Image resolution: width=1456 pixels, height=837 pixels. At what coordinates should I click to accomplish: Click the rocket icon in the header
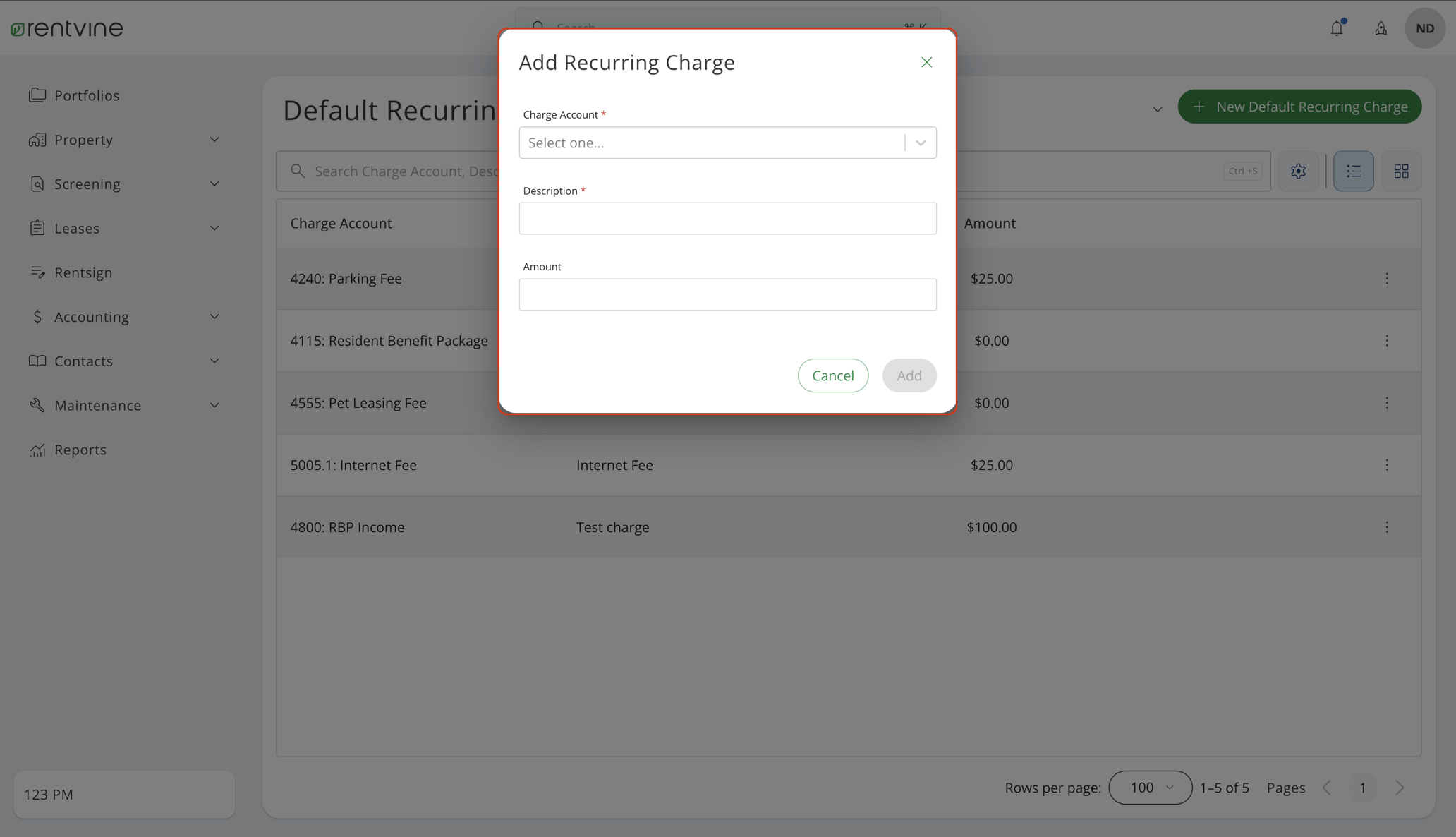[1381, 28]
